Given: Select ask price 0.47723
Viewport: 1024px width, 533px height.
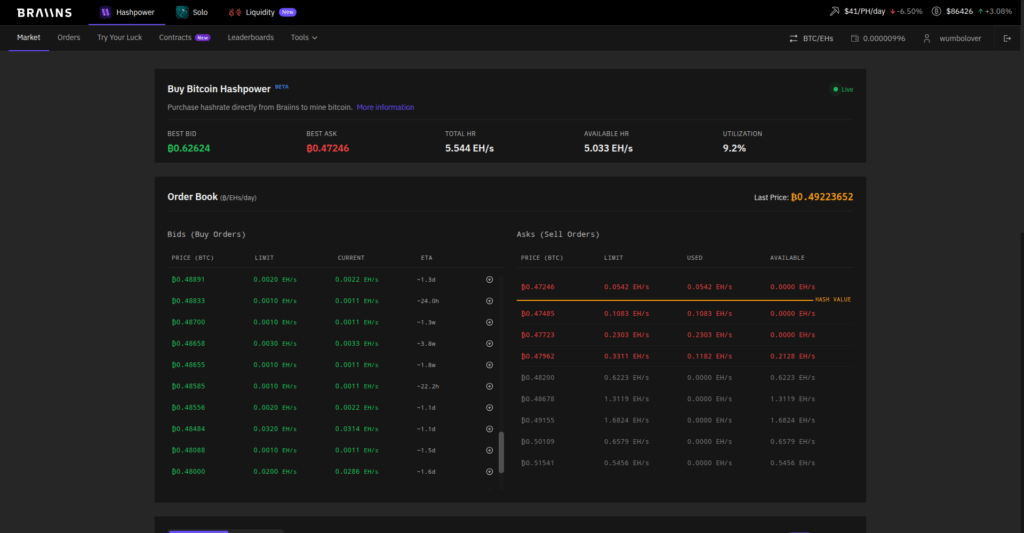Looking at the screenshot, I should pos(537,335).
